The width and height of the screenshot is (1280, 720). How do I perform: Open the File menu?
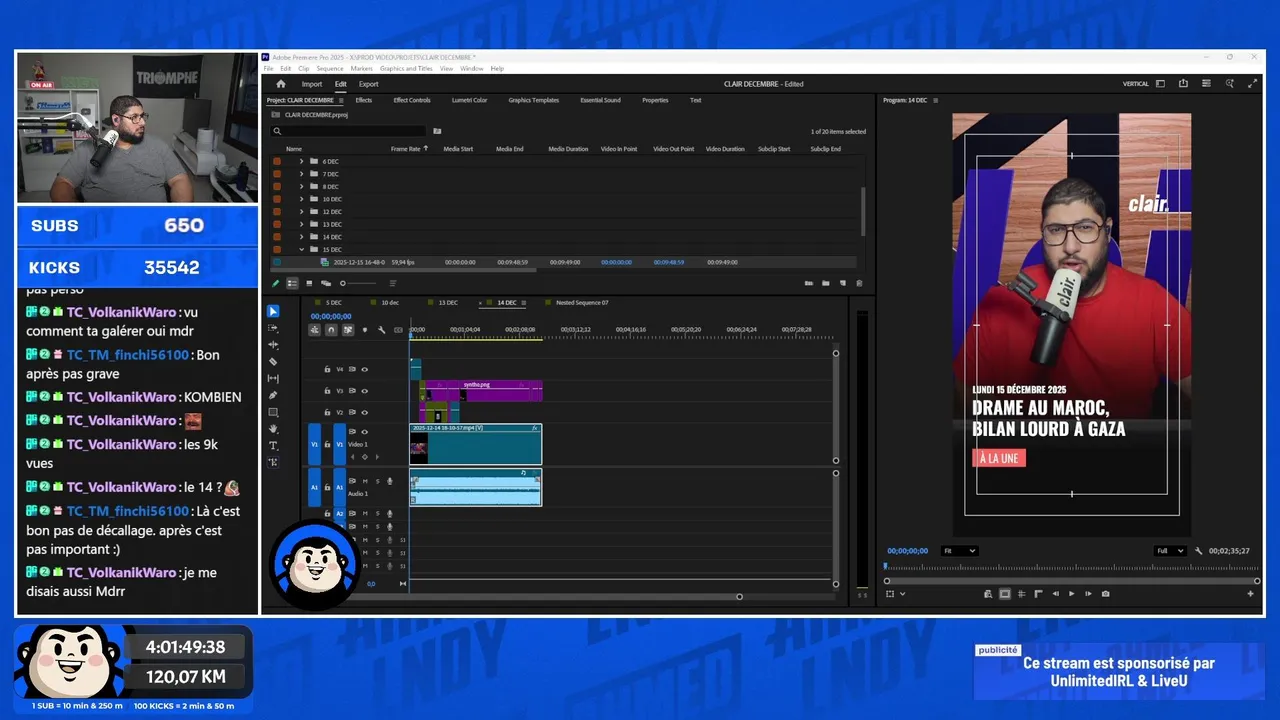click(268, 69)
